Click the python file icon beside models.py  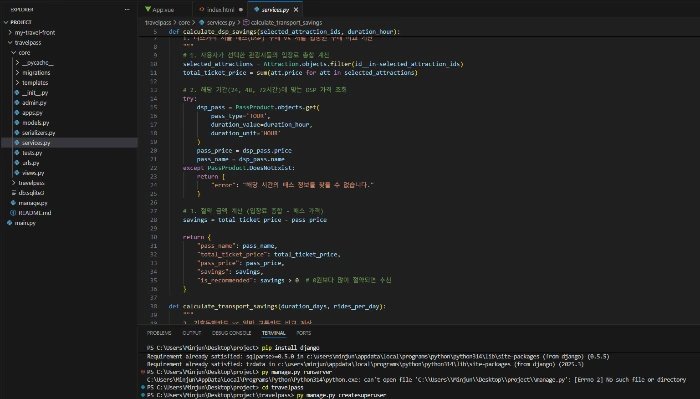[17, 123]
